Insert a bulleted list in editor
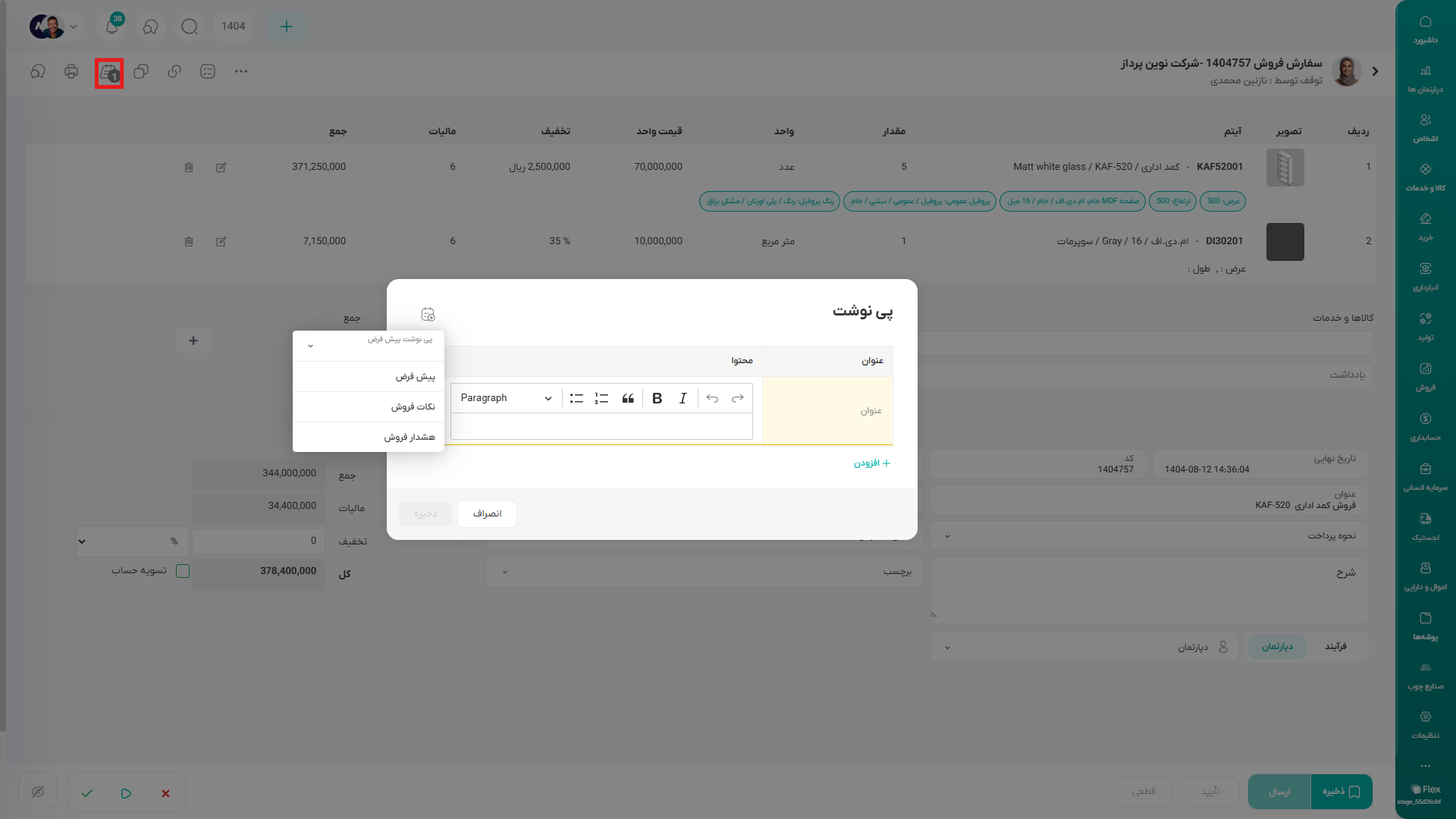Screen dimensions: 1456x819 [576, 398]
